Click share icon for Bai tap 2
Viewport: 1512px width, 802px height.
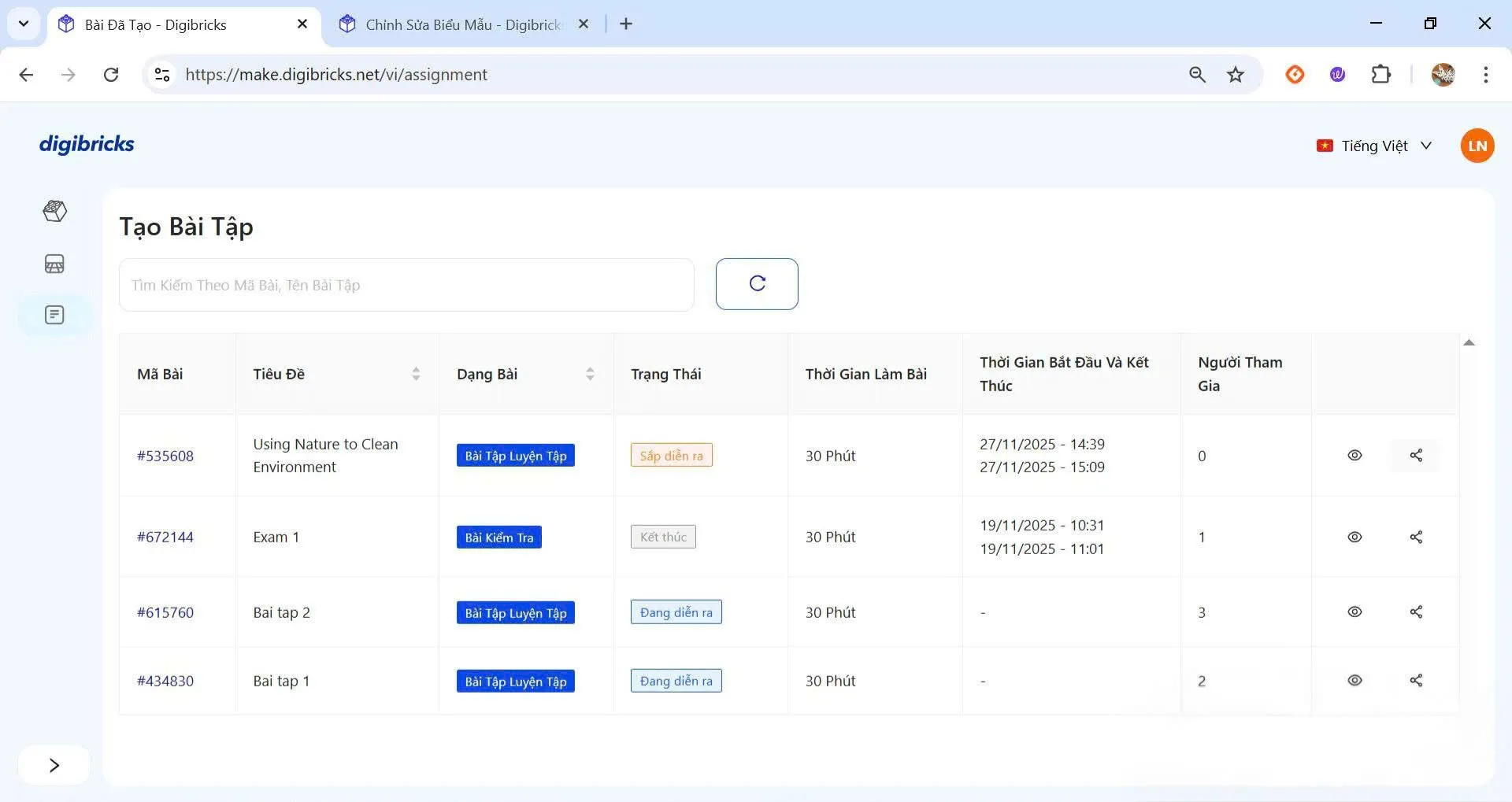pyautogui.click(x=1415, y=612)
